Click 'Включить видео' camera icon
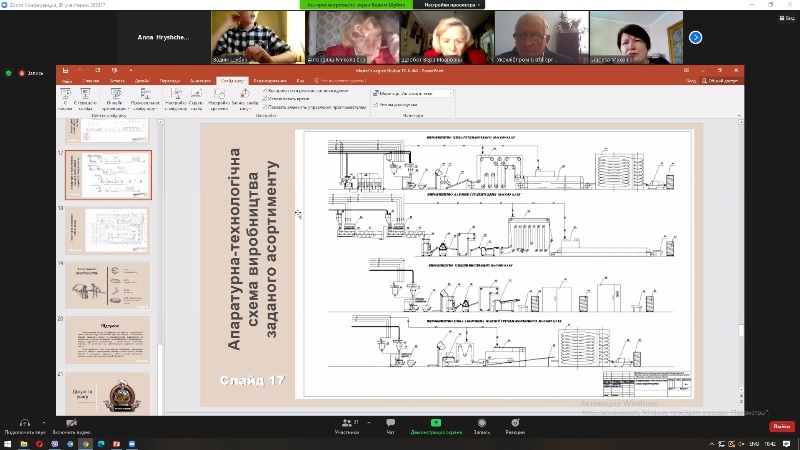This screenshot has width=800, height=450. (71, 423)
